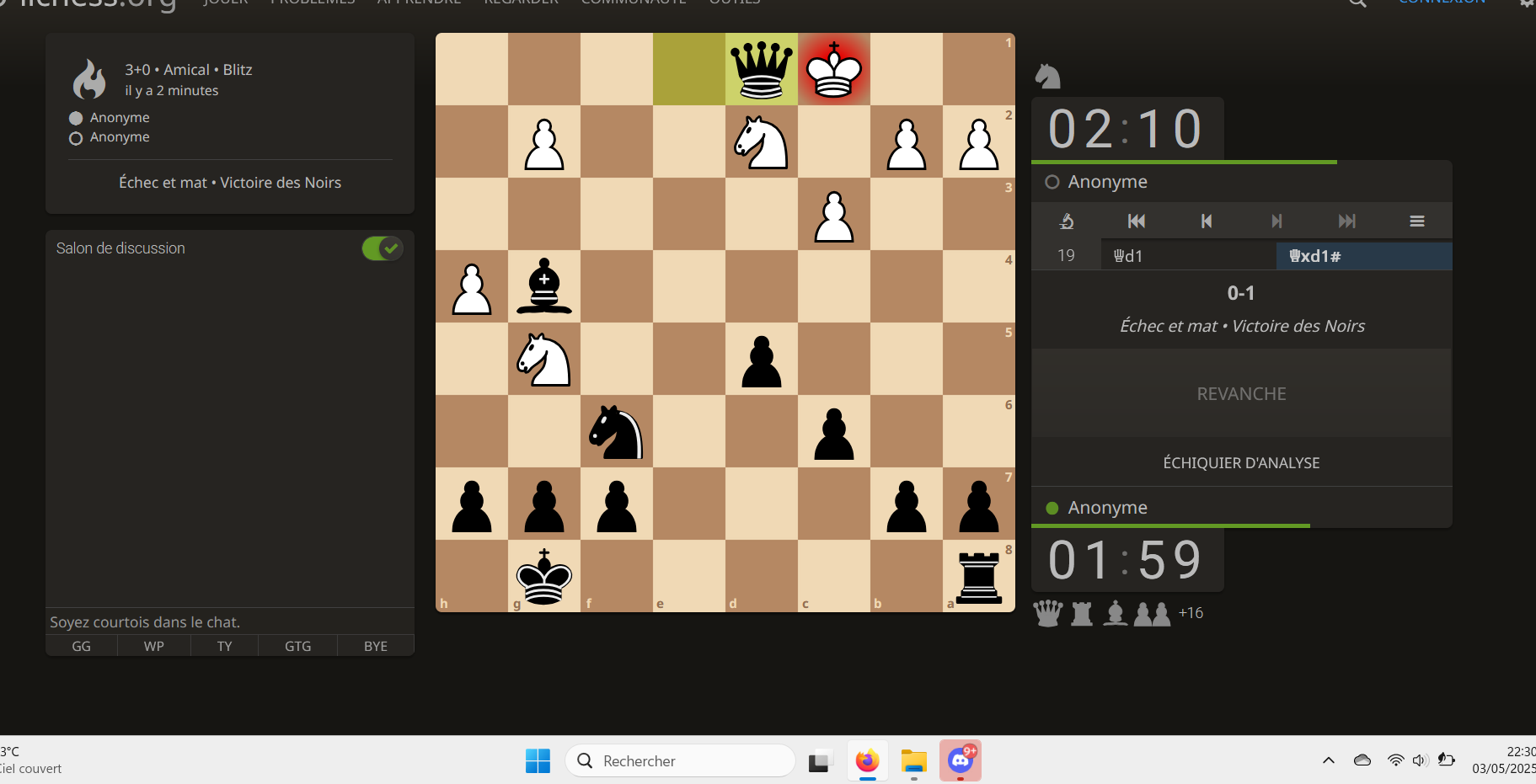Send the GTG chat preset
Screen dimensions: 1536x784
tap(297, 646)
